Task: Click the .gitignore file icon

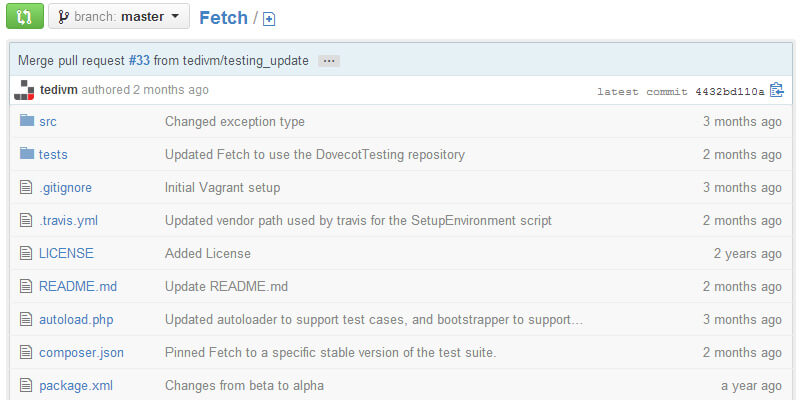Action: point(27,187)
